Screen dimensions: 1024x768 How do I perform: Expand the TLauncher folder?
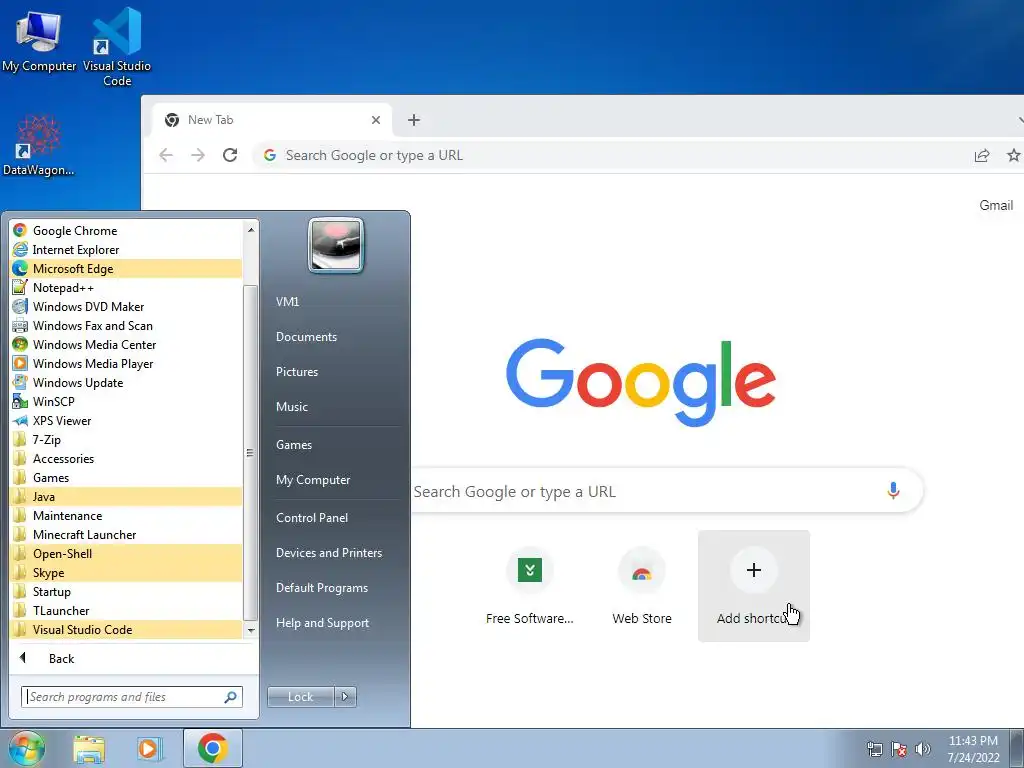point(126,611)
